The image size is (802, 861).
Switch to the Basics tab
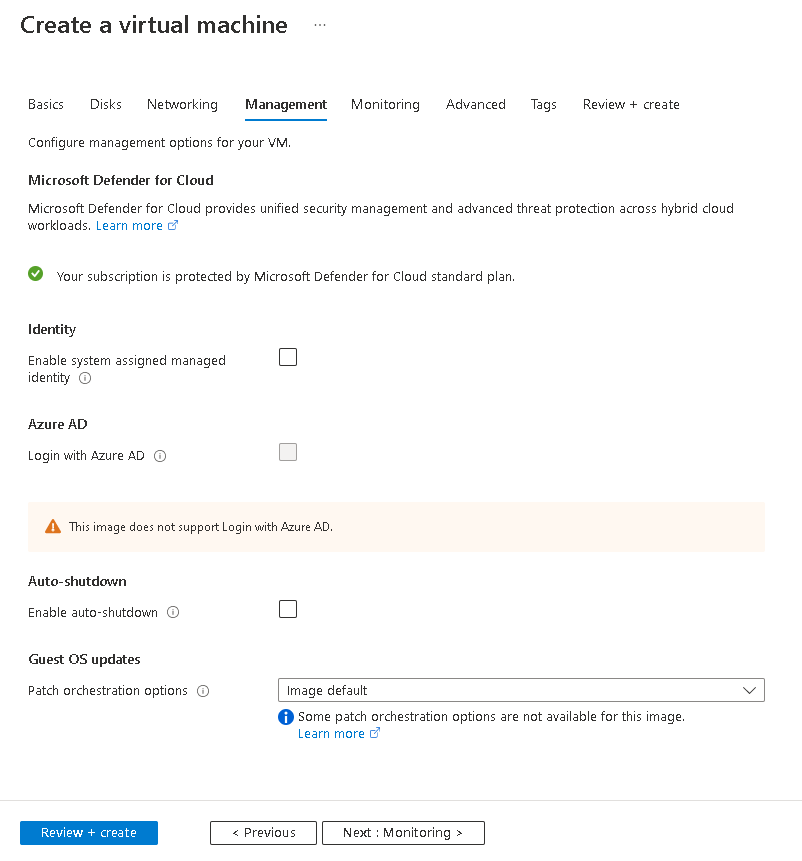point(46,104)
